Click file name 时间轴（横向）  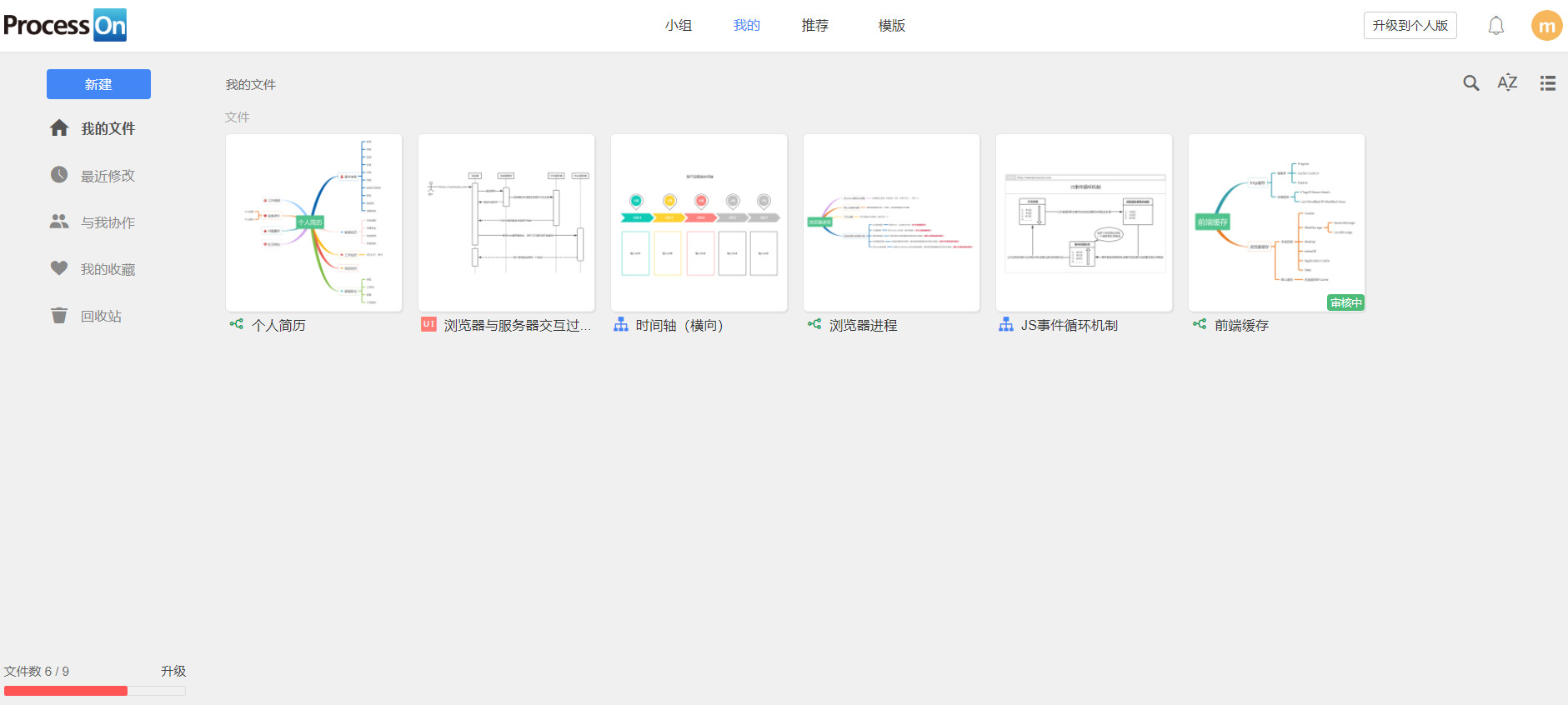(x=681, y=325)
